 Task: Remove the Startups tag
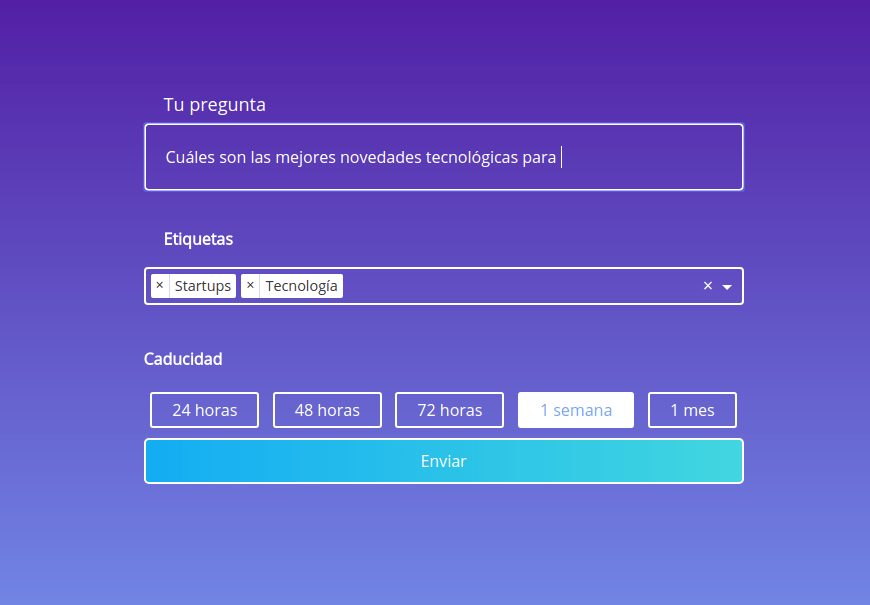[160, 286]
